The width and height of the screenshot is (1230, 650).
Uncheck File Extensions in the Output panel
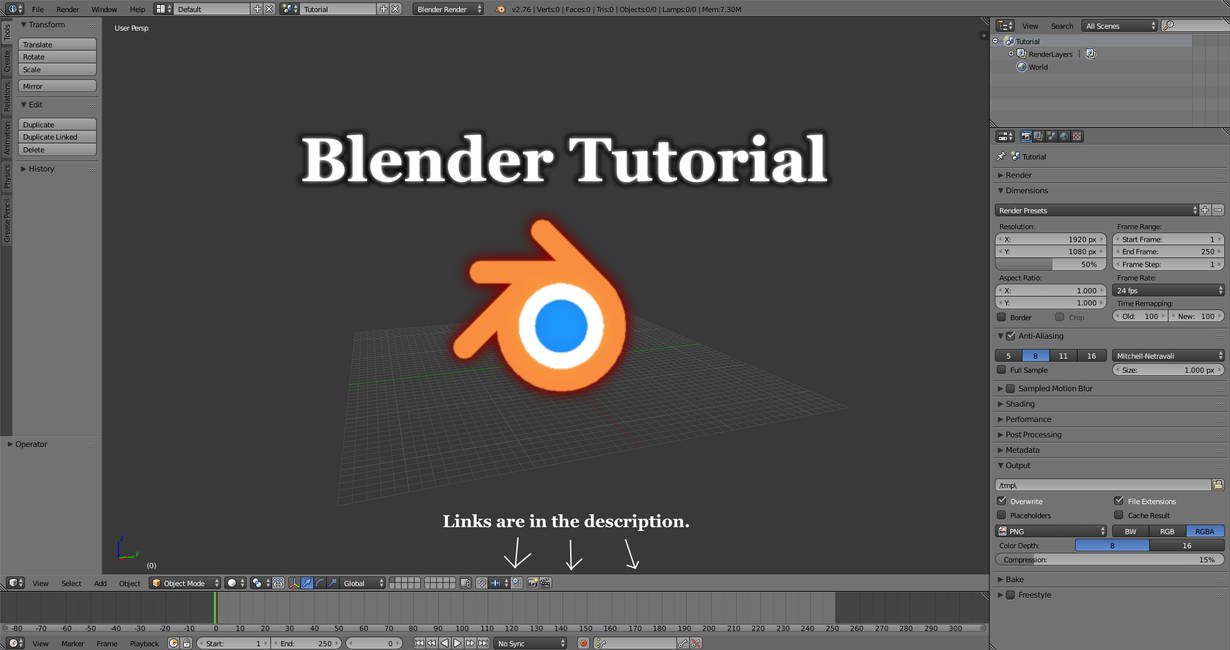tap(1117, 501)
